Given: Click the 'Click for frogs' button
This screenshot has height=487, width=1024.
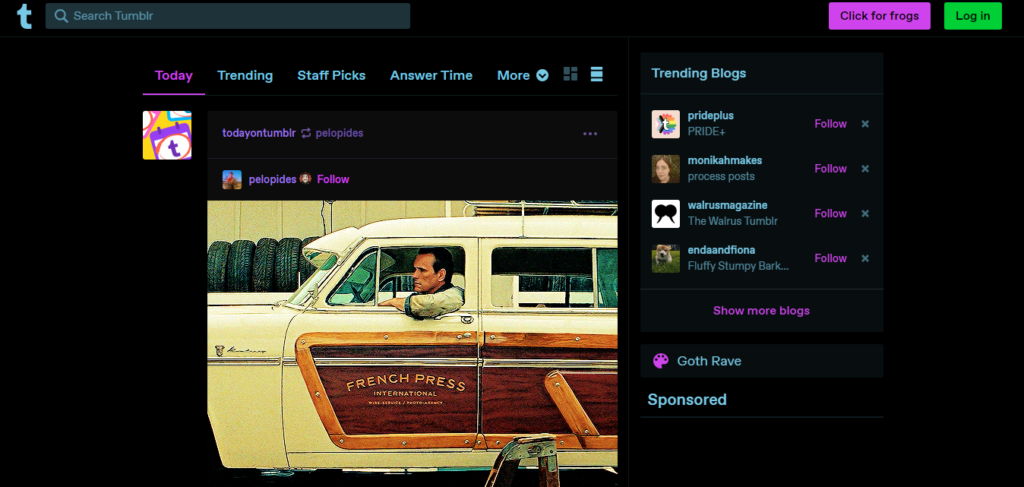Looking at the screenshot, I should (879, 16).
